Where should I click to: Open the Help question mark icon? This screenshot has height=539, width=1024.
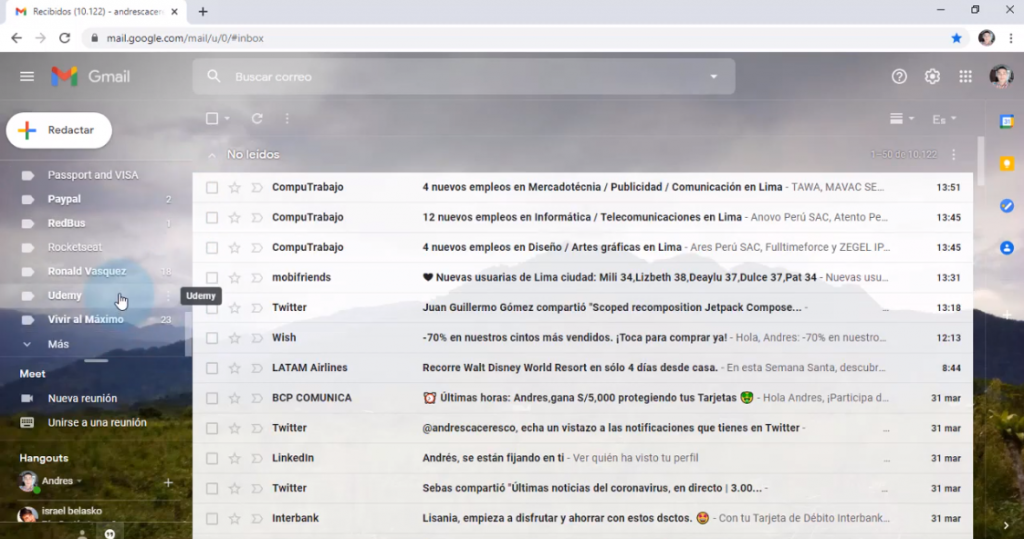tap(899, 77)
